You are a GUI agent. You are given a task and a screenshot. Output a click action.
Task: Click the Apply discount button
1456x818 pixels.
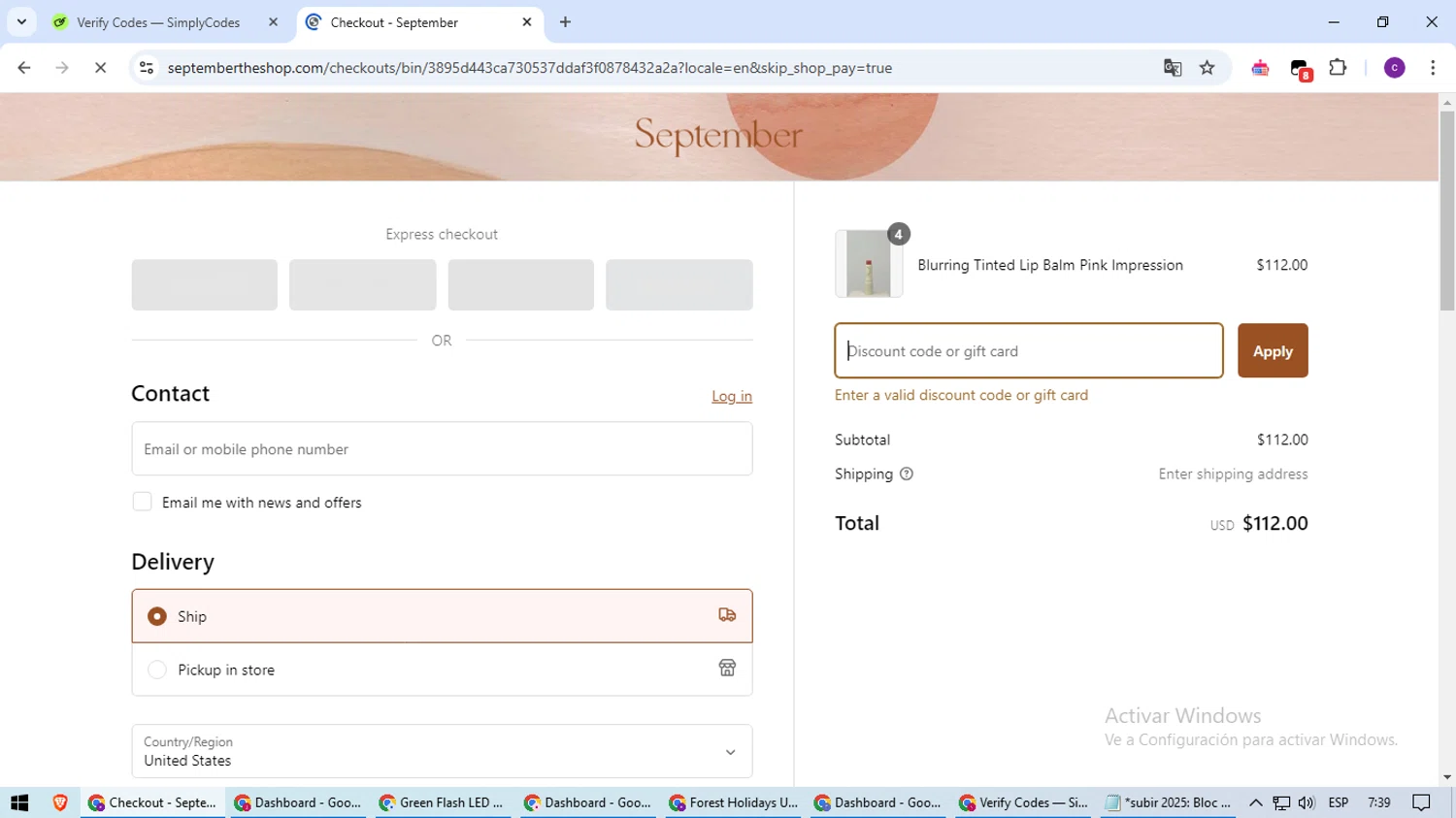[1273, 350]
